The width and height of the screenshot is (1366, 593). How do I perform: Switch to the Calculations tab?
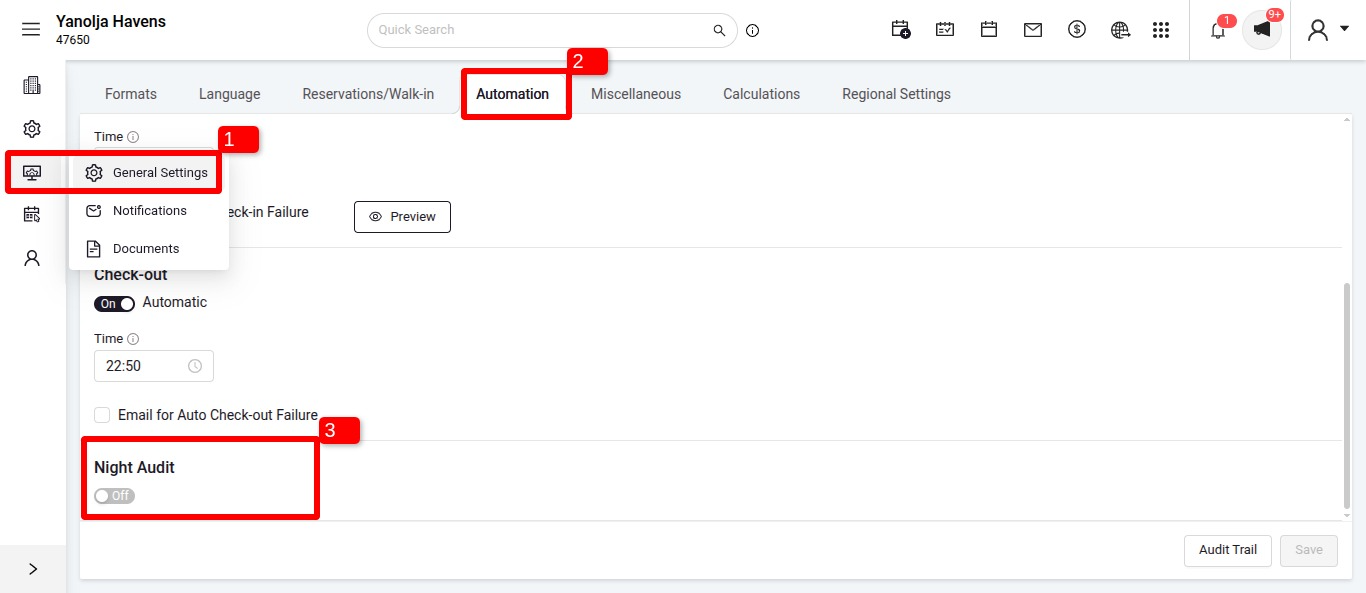[x=762, y=94]
